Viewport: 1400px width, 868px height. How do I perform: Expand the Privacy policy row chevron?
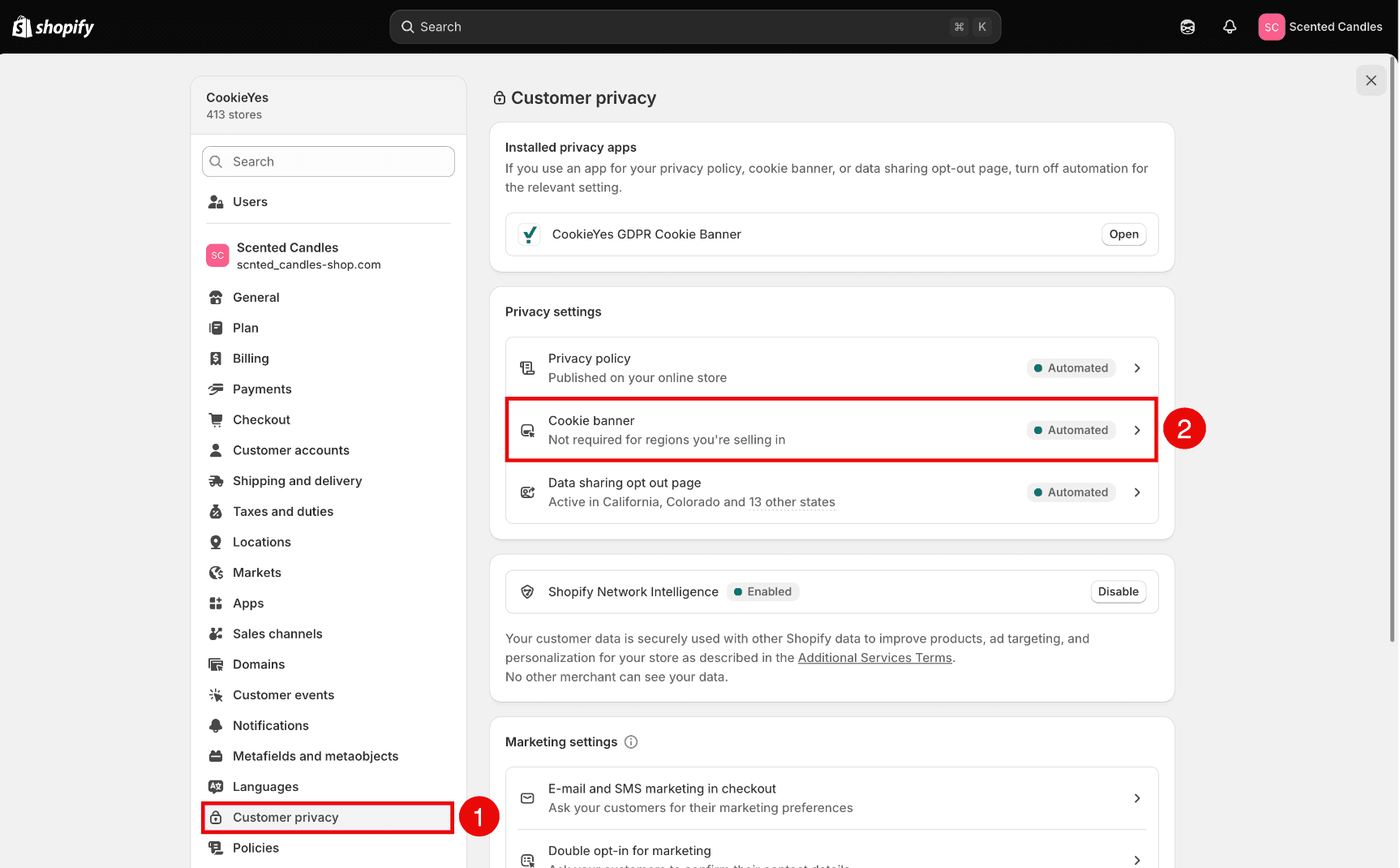(x=1137, y=368)
